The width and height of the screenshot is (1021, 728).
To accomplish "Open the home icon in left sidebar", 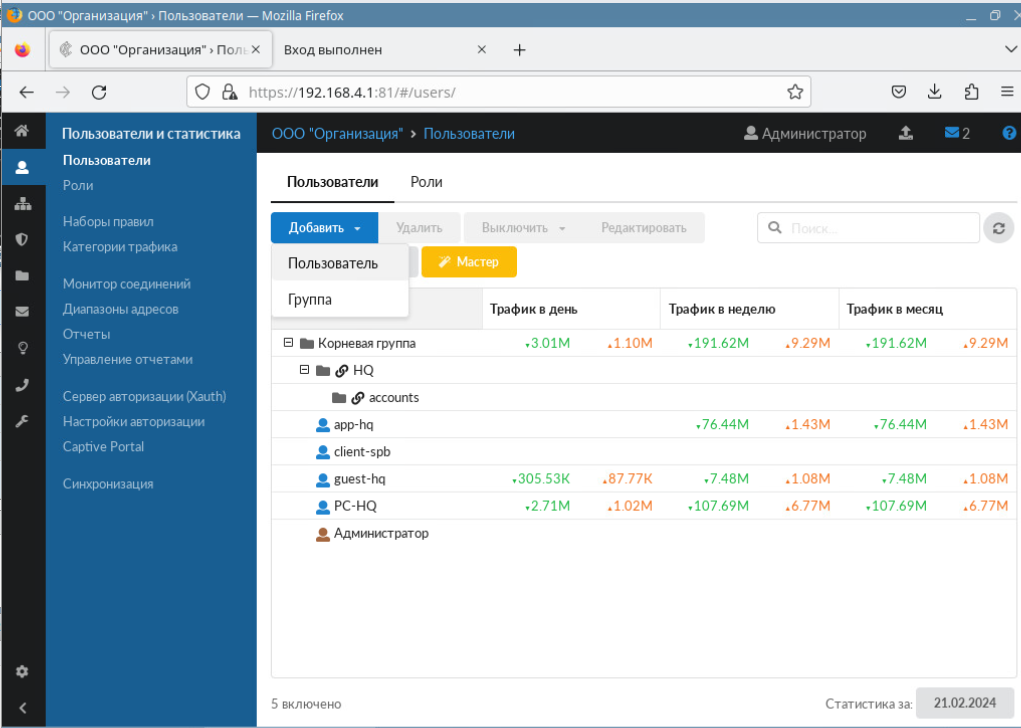I will [x=22, y=132].
